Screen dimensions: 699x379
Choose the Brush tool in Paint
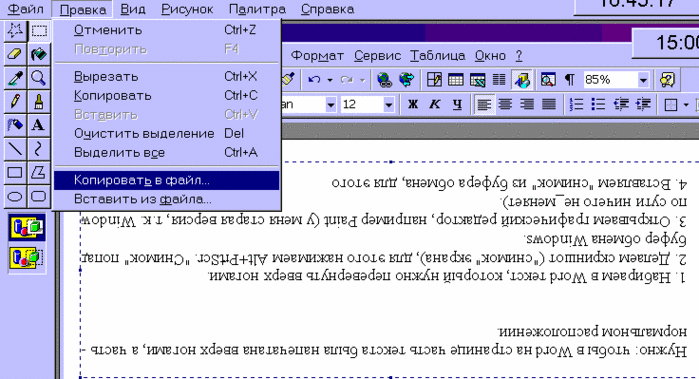(39, 102)
